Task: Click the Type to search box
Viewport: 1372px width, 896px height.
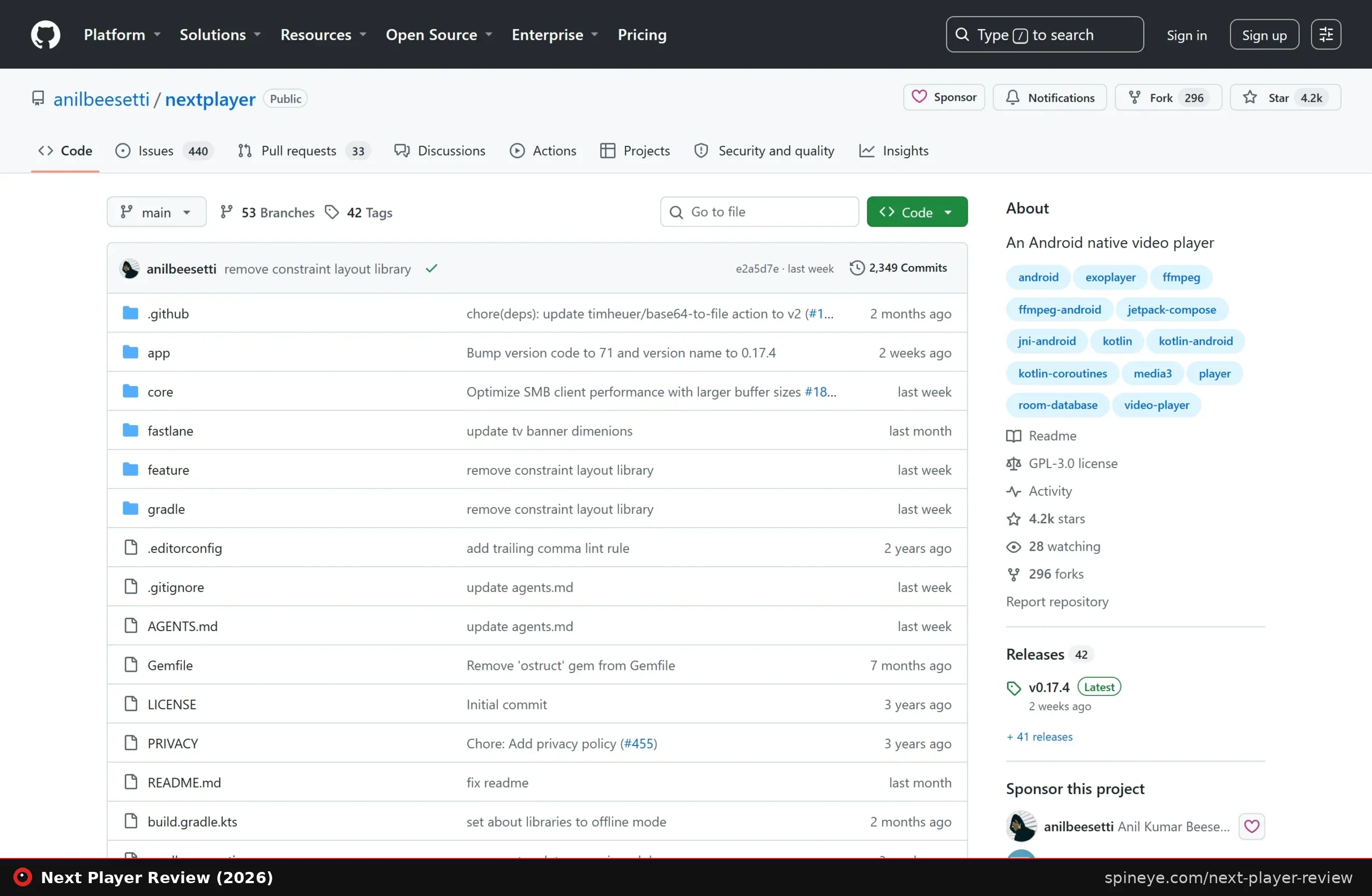Action: [x=1045, y=35]
